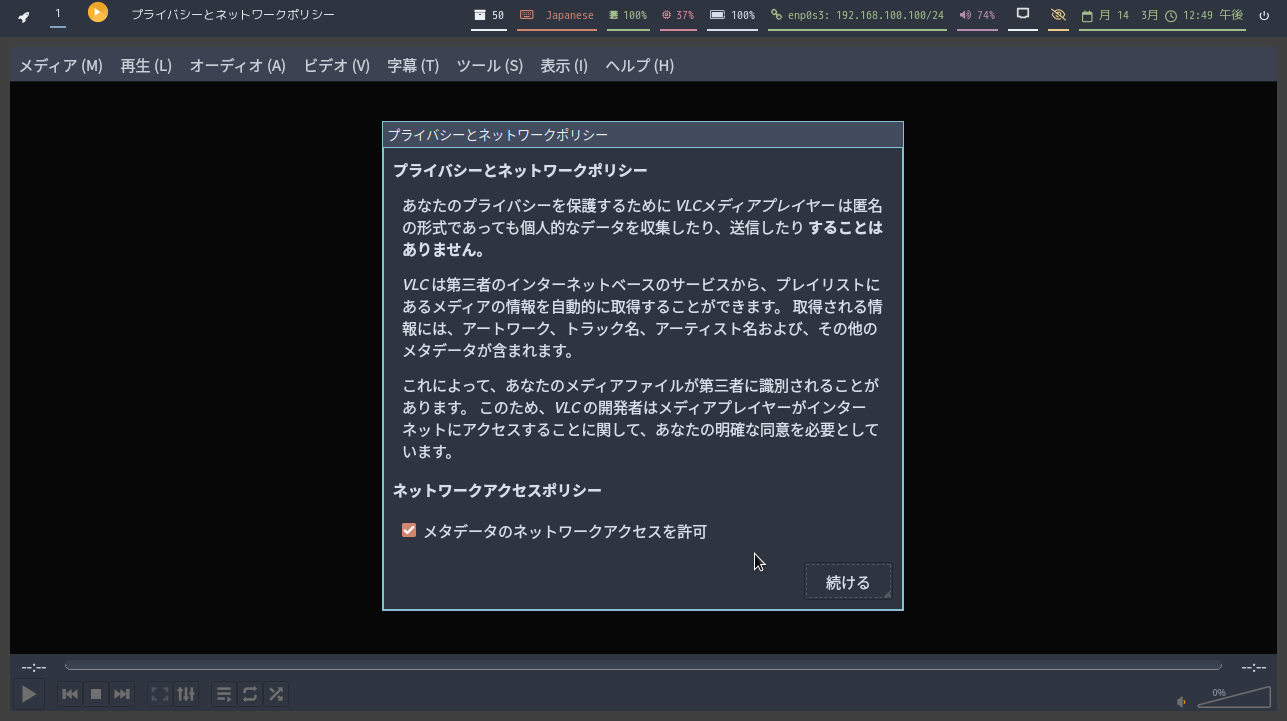Screen dimensions: 1287x721
Task: Click the network enp0s3 status indicator
Action: (857, 15)
